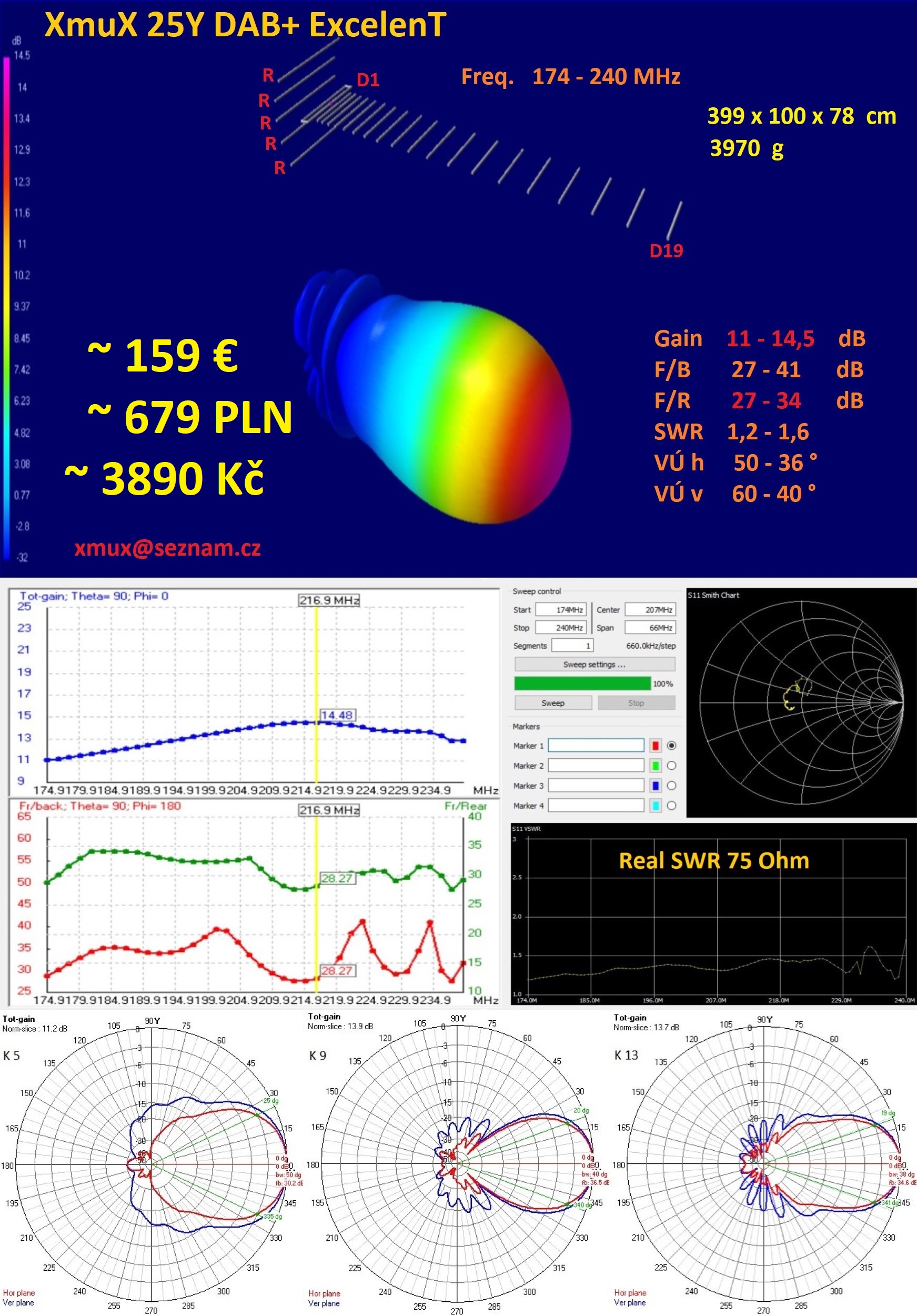Image resolution: width=917 pixels, height=1316 pixels.
Task: Click the 'F/B 27 - 41 dB' spec line
Action: pyautogui.click(x=759, y=370)
